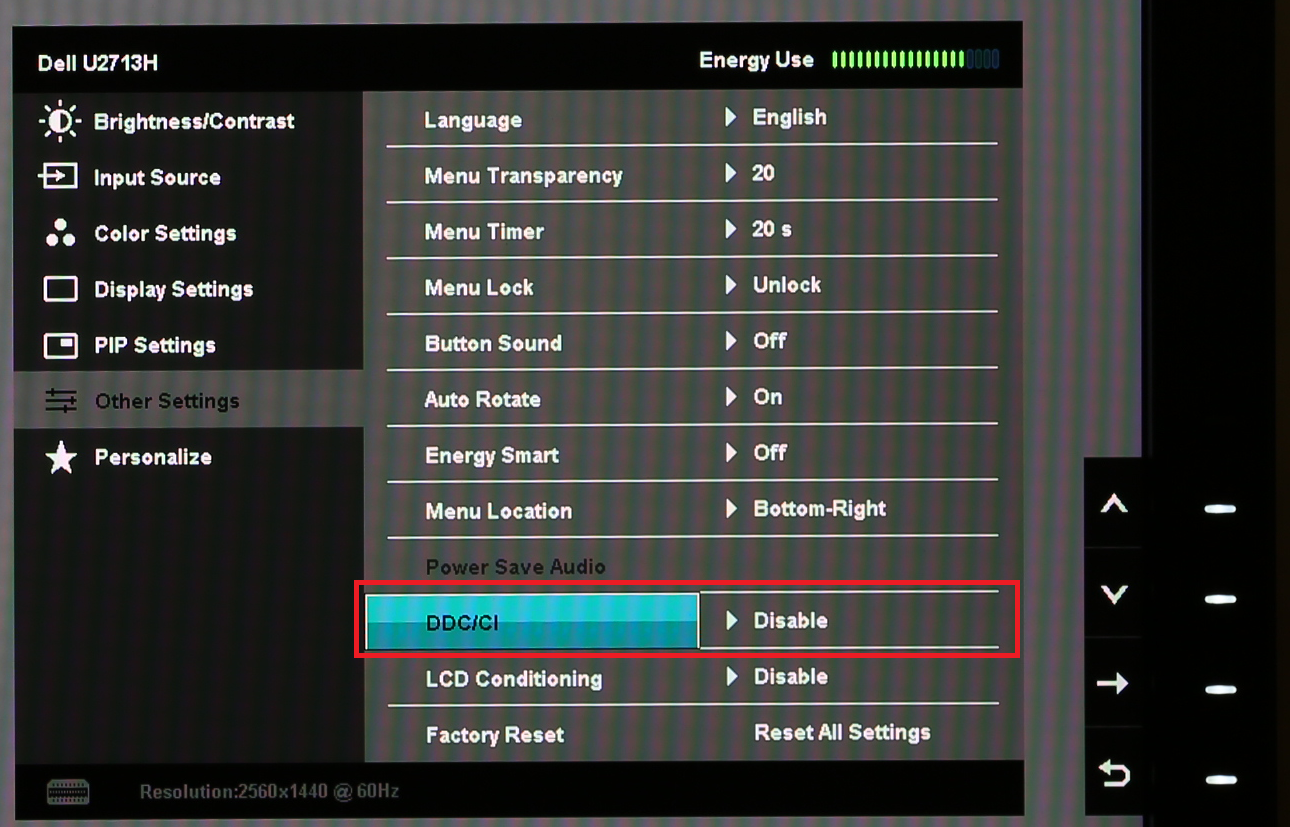The height and width of the screenshot is (827, 1290).
Task: Expand the Button Sound Off arrow
Action: pyautogui.click(x=731, y=341)
